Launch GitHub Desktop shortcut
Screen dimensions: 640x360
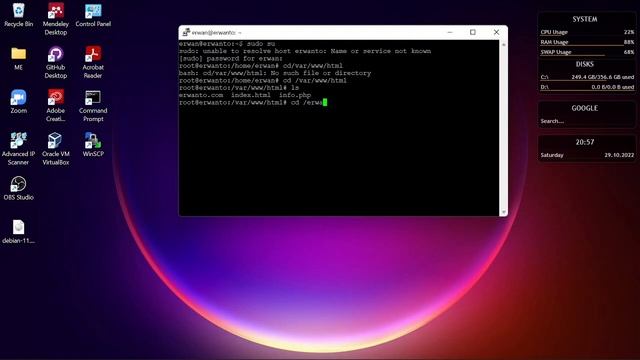56,62
